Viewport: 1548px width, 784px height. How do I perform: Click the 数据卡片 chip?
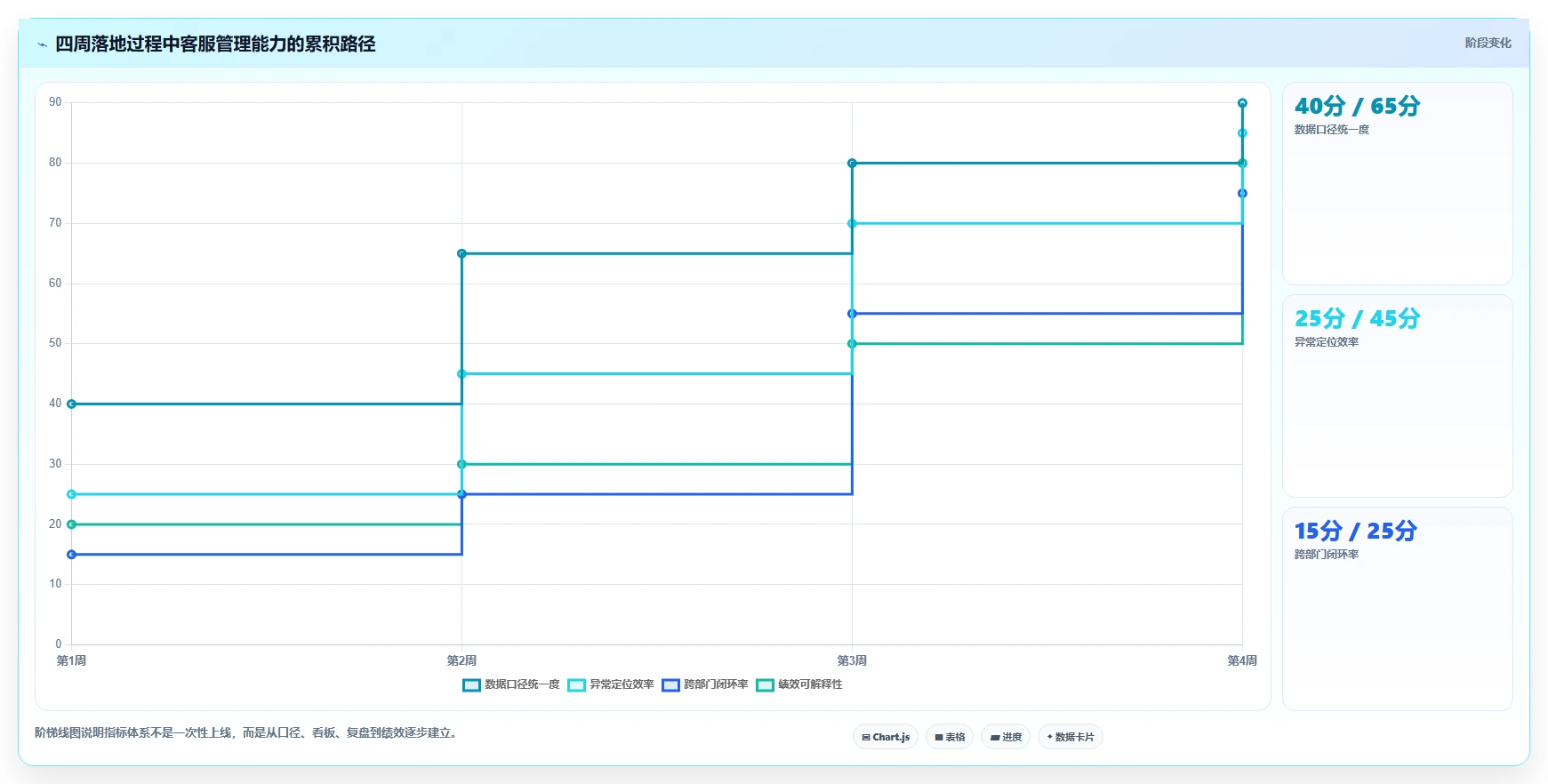(1071, 737)
